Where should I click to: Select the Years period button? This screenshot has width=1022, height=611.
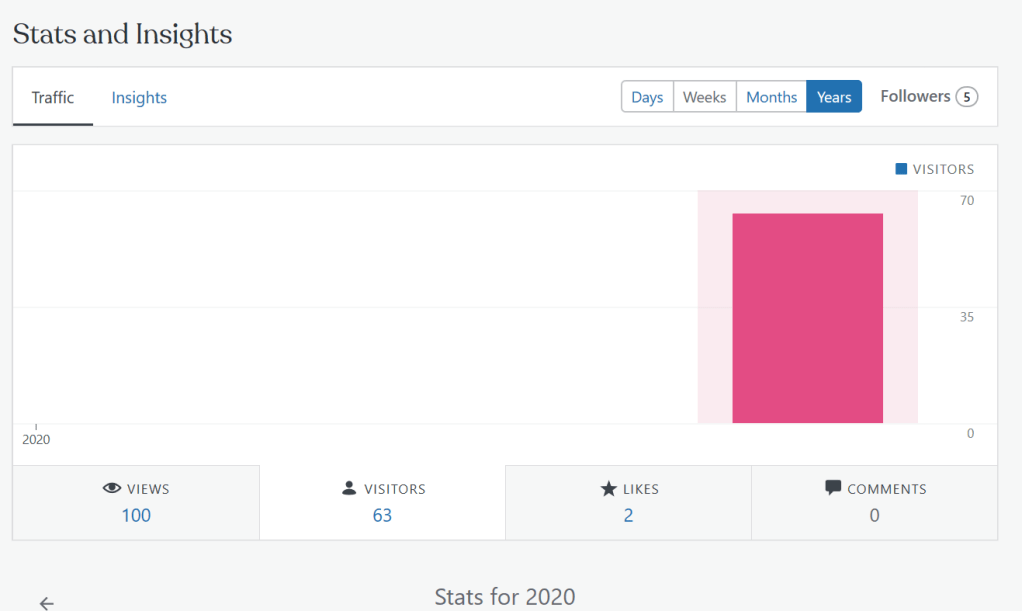click(x=833, y=97)
